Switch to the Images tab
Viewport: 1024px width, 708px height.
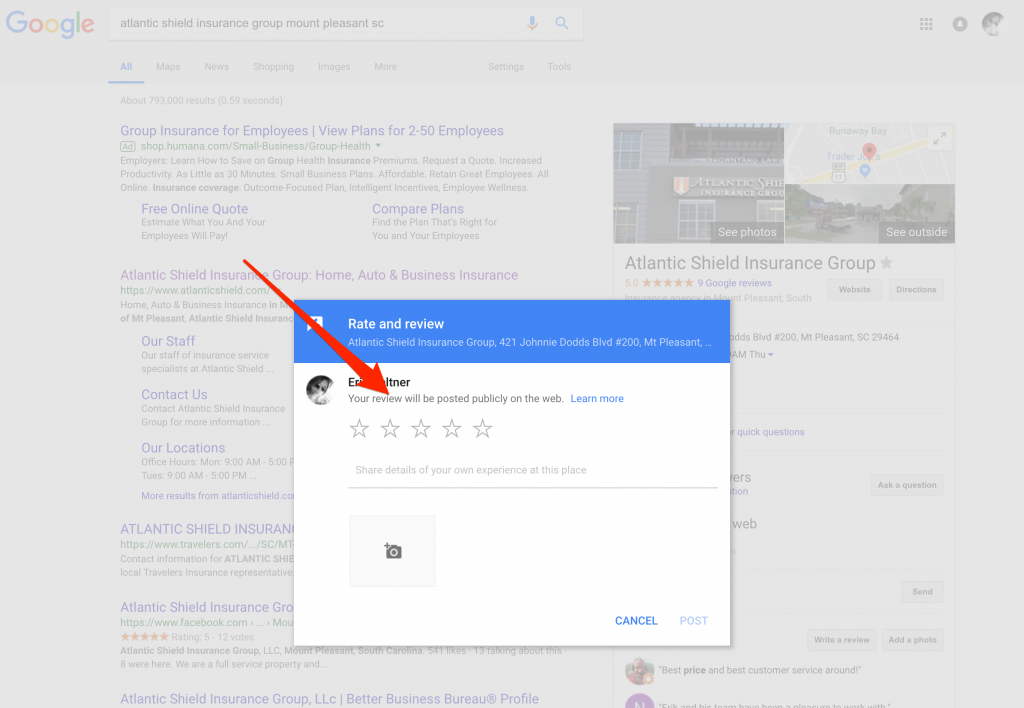334,67
